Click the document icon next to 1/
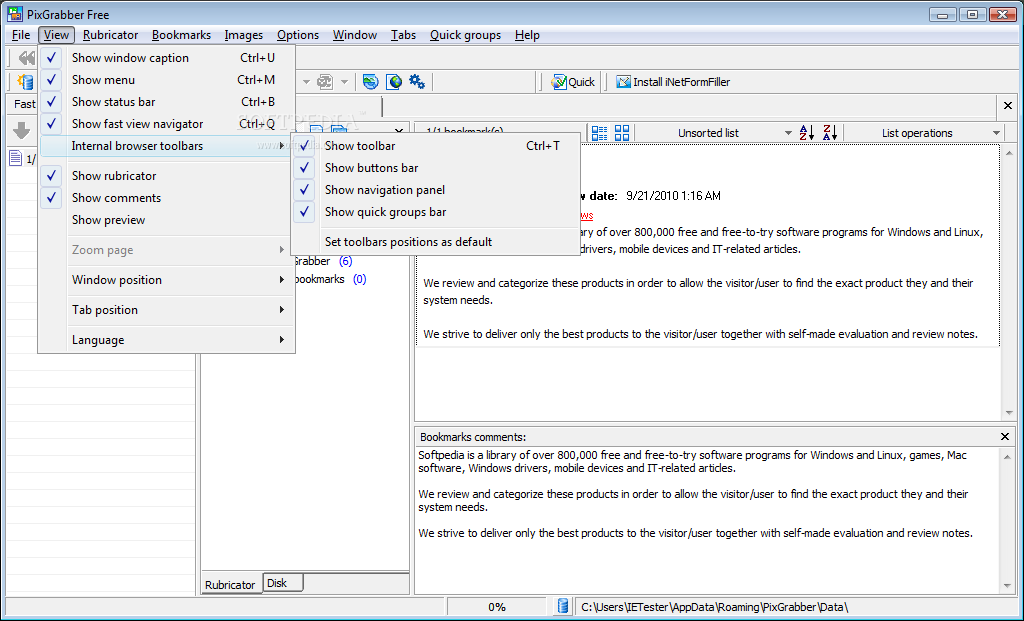 click(16, 158)
